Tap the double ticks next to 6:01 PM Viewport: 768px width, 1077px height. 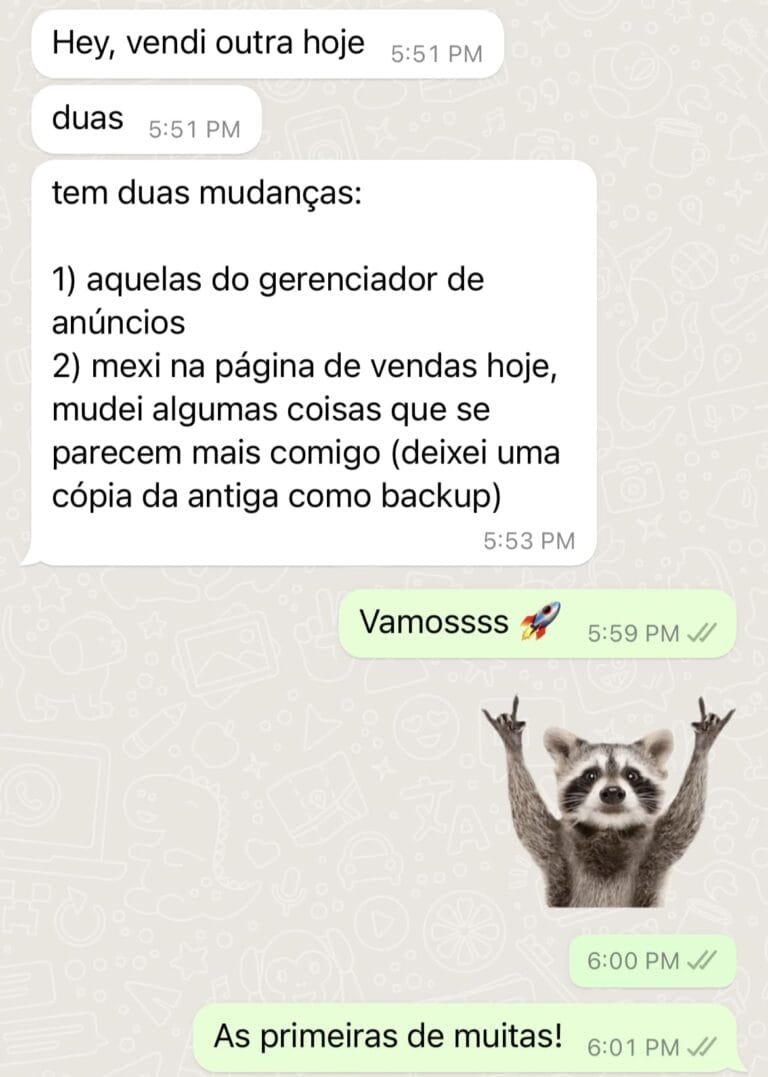pos(702,1046)
